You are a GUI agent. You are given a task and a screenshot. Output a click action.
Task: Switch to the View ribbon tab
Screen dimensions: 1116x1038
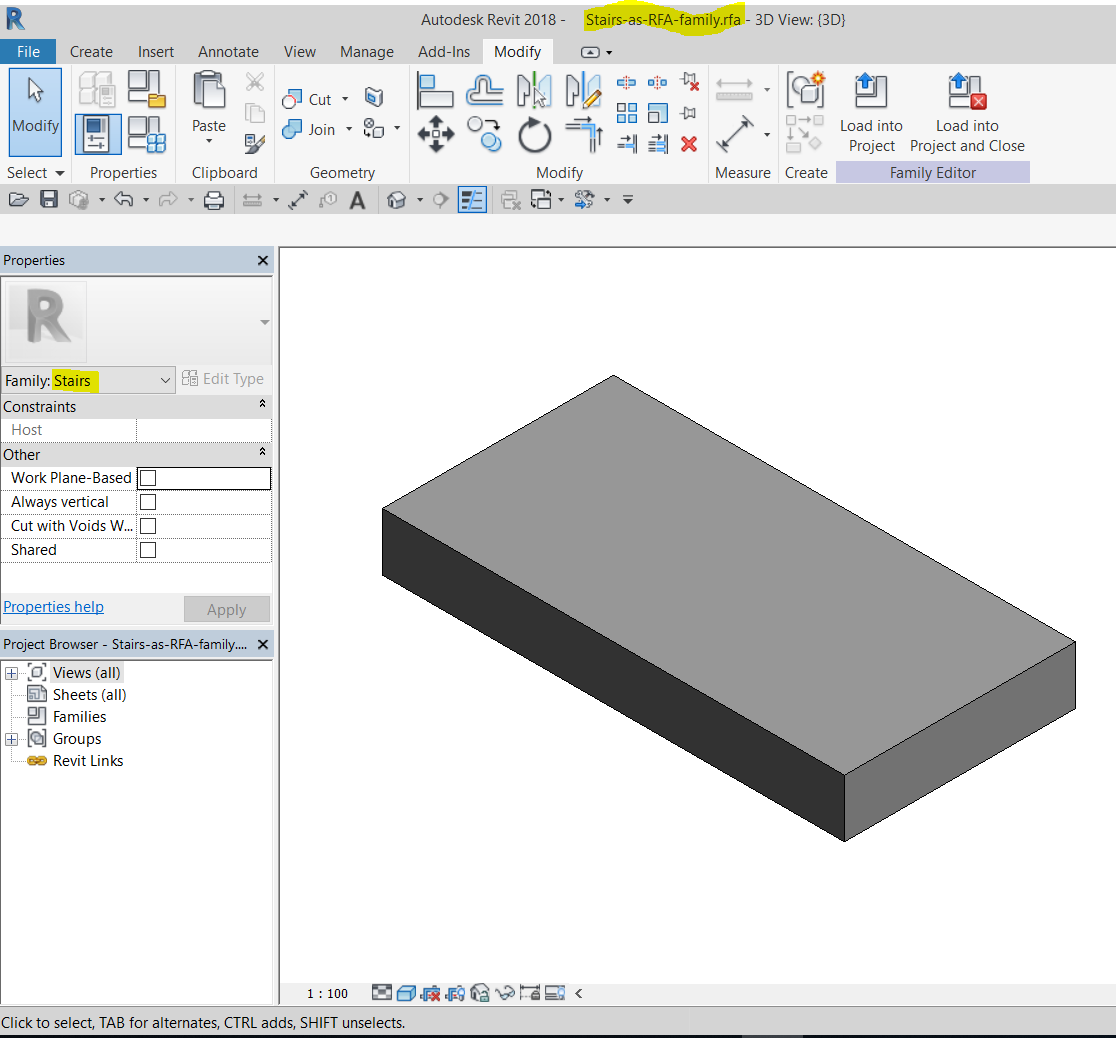(300, 51)
